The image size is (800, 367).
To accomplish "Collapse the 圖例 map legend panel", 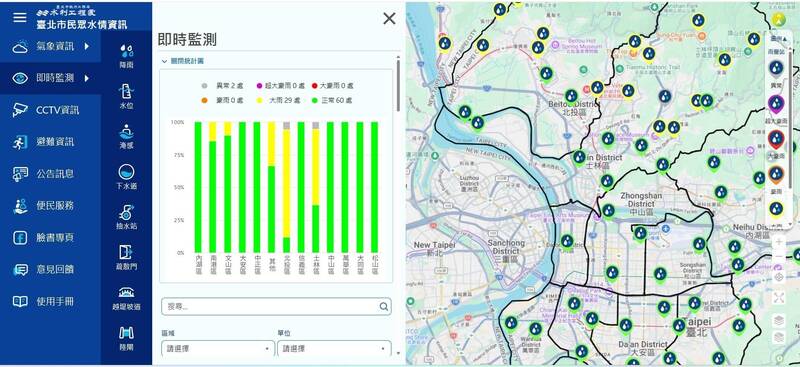I will [x=779, y=38].
